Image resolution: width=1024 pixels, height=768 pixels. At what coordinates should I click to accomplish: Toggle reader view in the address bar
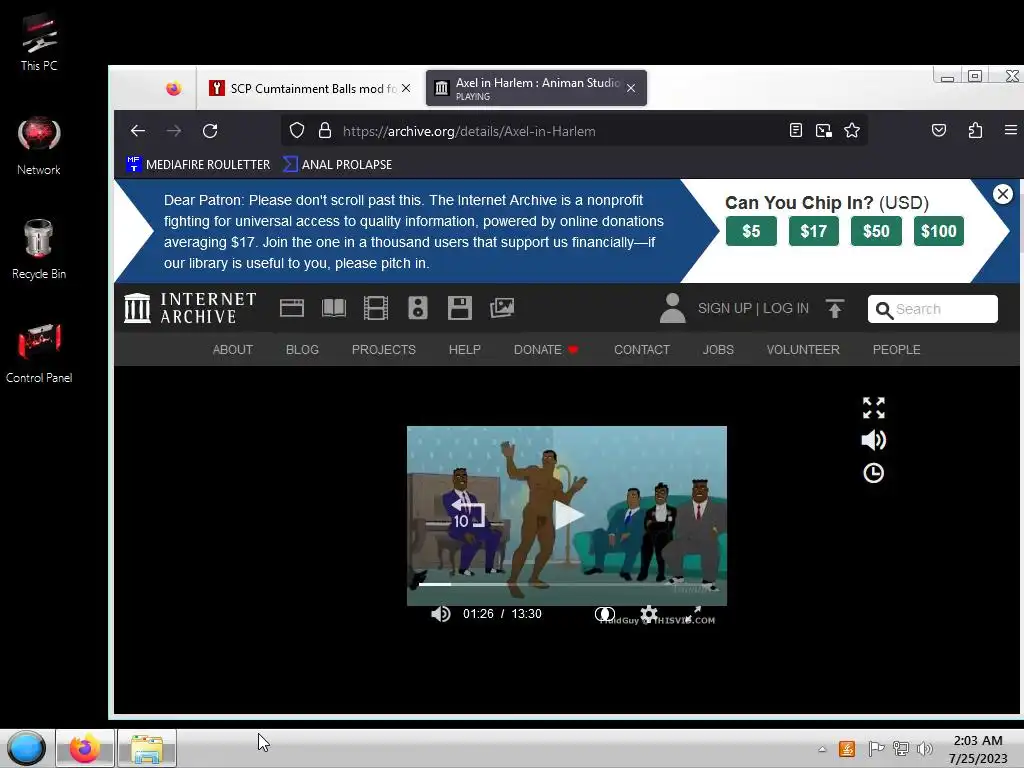(795, 131)
